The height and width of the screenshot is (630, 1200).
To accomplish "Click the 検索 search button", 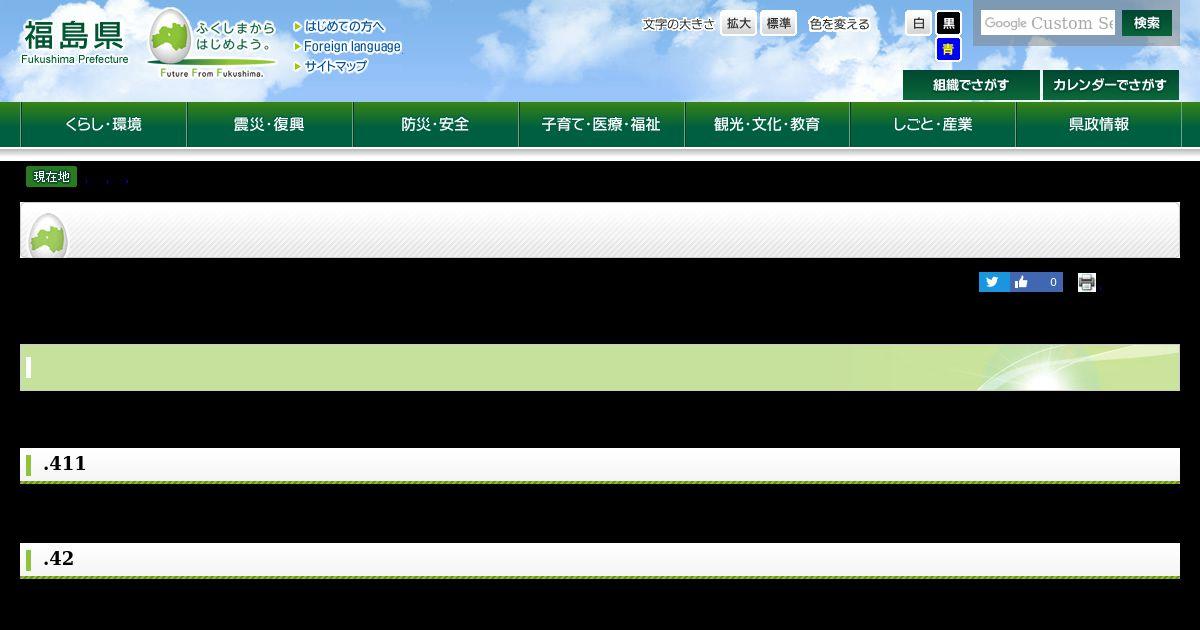I will [1147, 23].
